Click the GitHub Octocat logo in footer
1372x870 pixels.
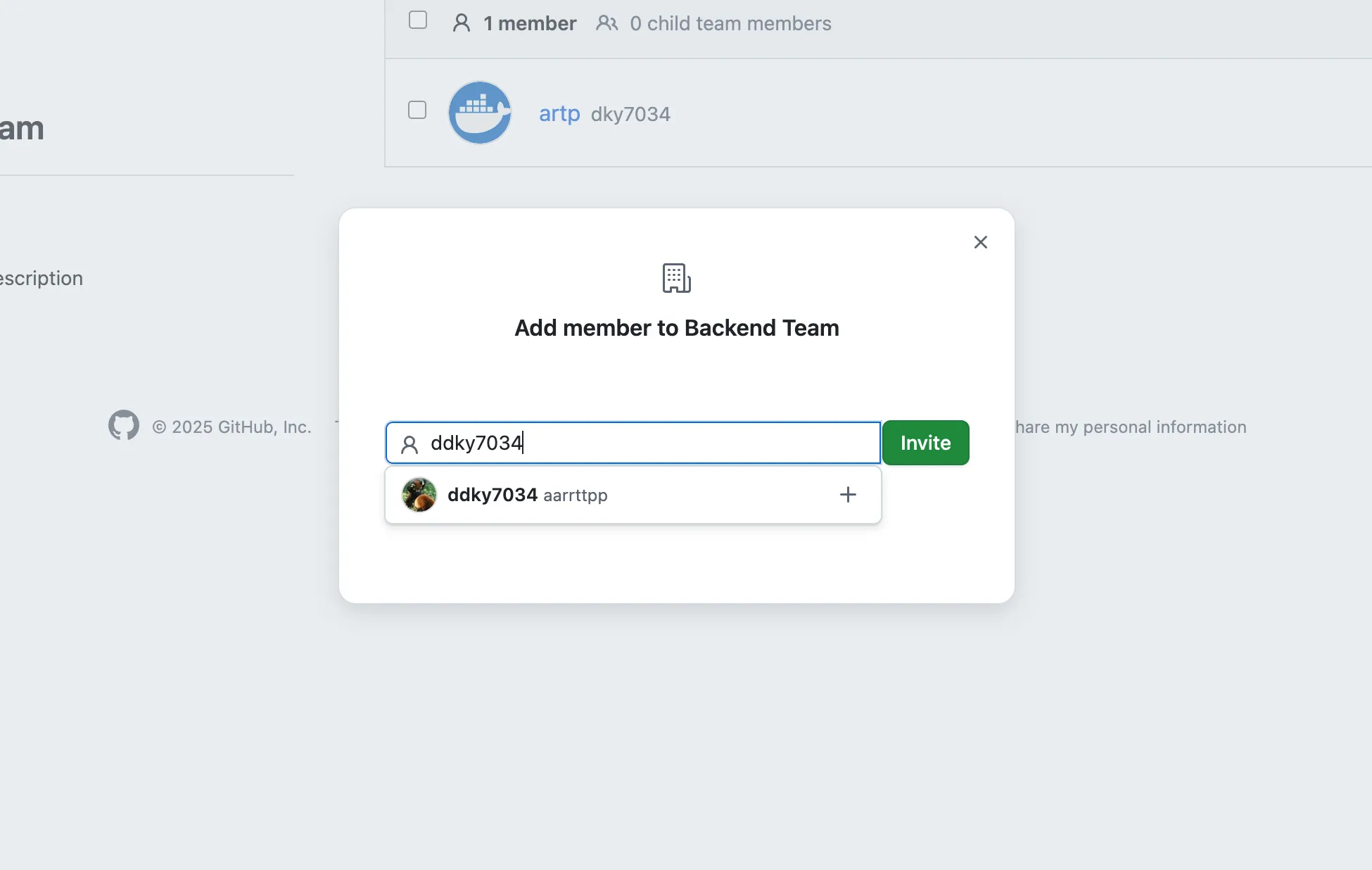pos(124,426)
